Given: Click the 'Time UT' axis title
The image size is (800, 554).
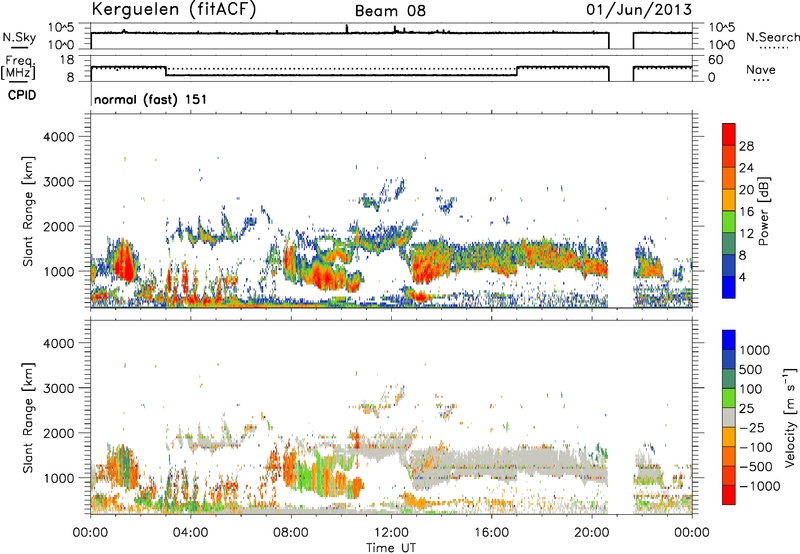Looking at the screenshot, I should tap(391, 548).
